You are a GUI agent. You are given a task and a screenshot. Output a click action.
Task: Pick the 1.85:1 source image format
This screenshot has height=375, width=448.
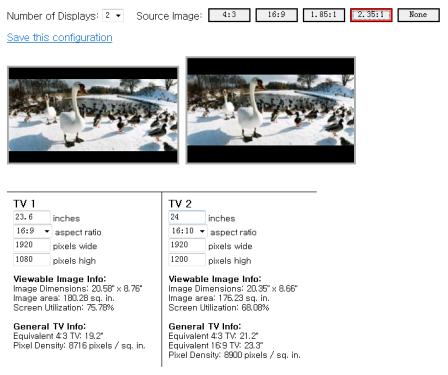(324, 15)
